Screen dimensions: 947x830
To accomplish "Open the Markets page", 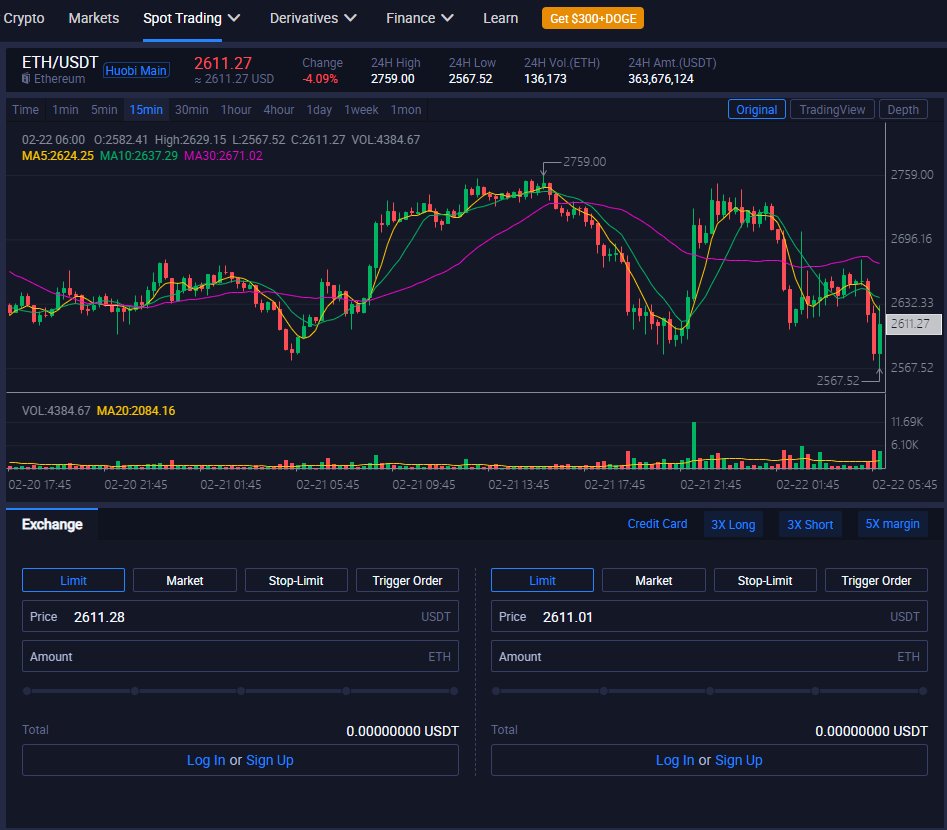I will 93,18.
